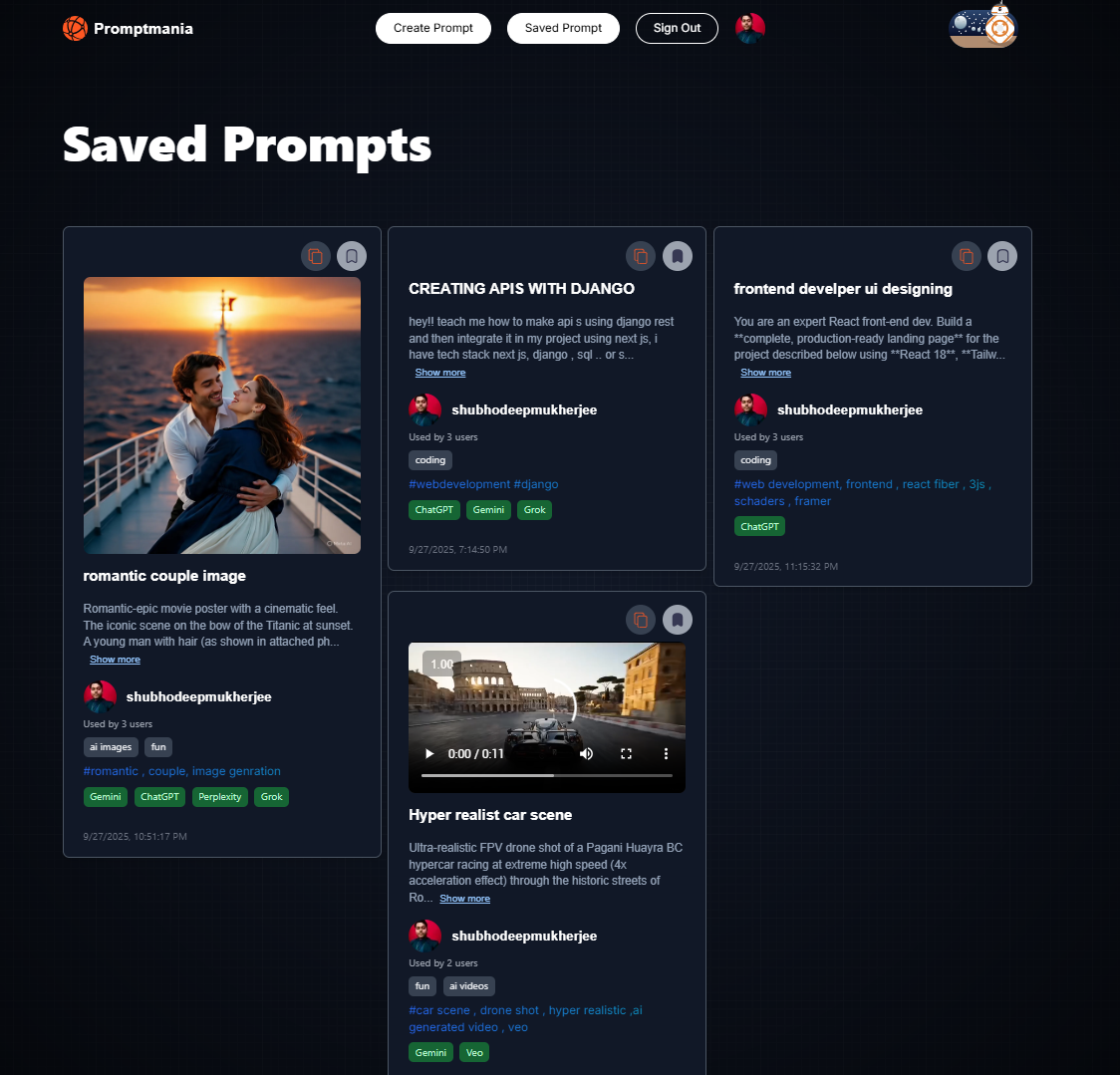Go to the Saved Prompt page

point(563,29)
